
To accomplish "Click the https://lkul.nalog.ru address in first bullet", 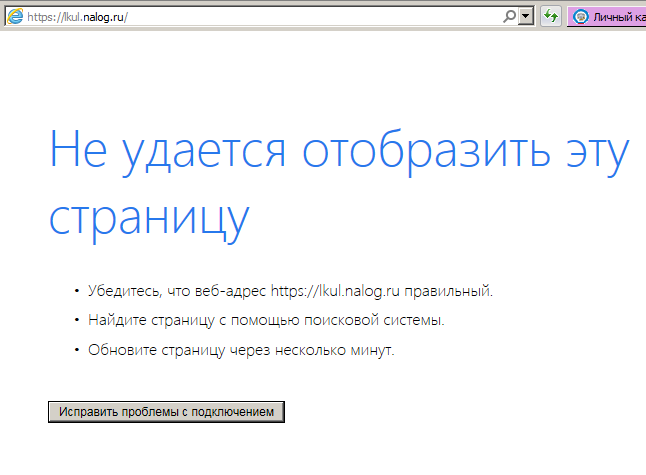I will (335, 291).
